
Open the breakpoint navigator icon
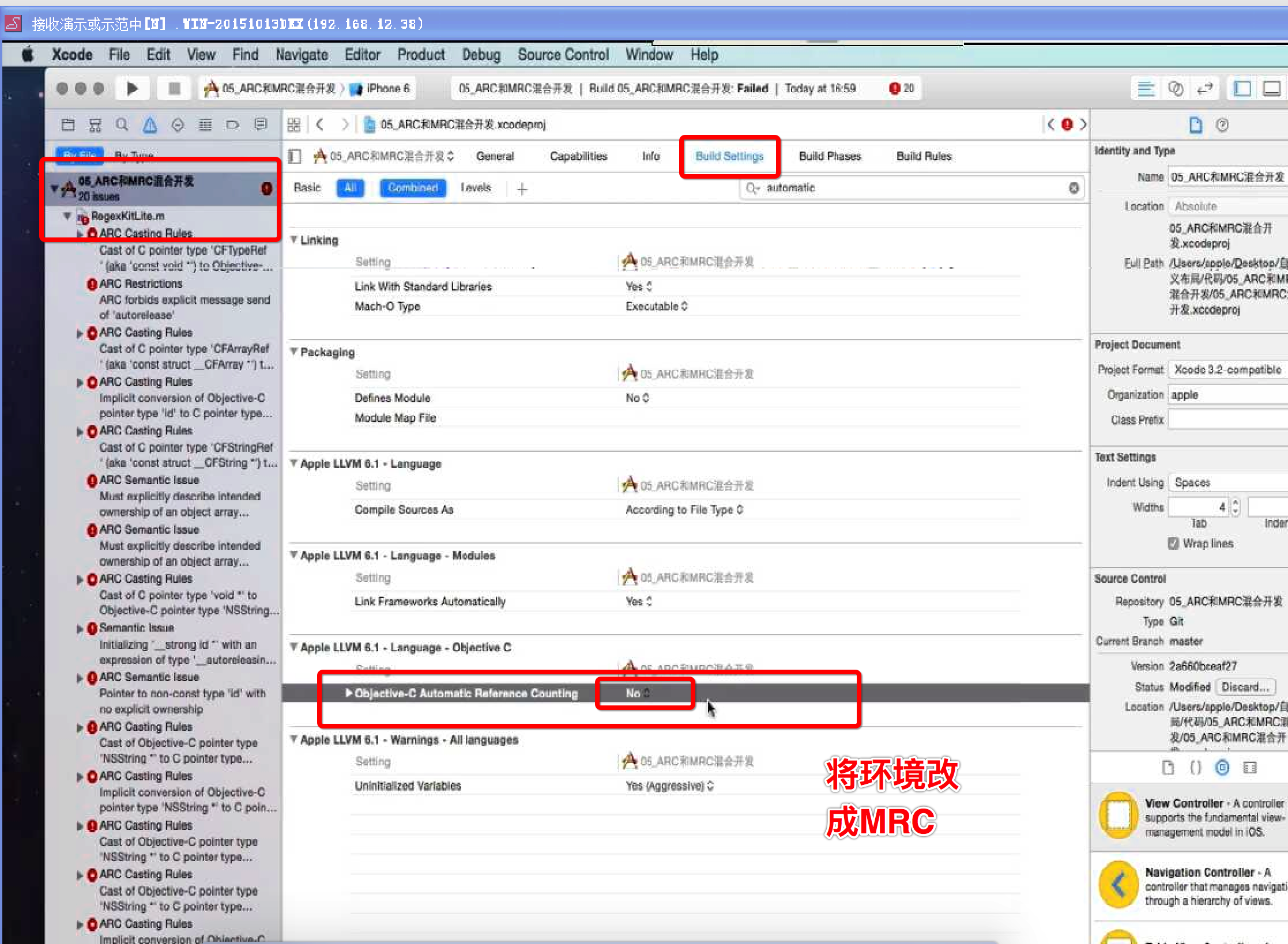tap(232, 124)
